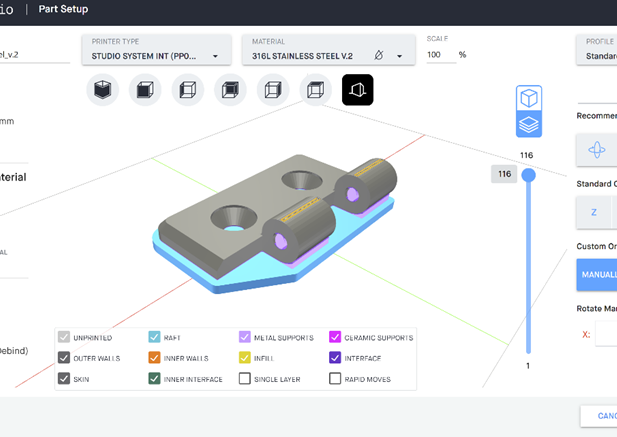Toggle the black perspective view button

pos(358,90)
